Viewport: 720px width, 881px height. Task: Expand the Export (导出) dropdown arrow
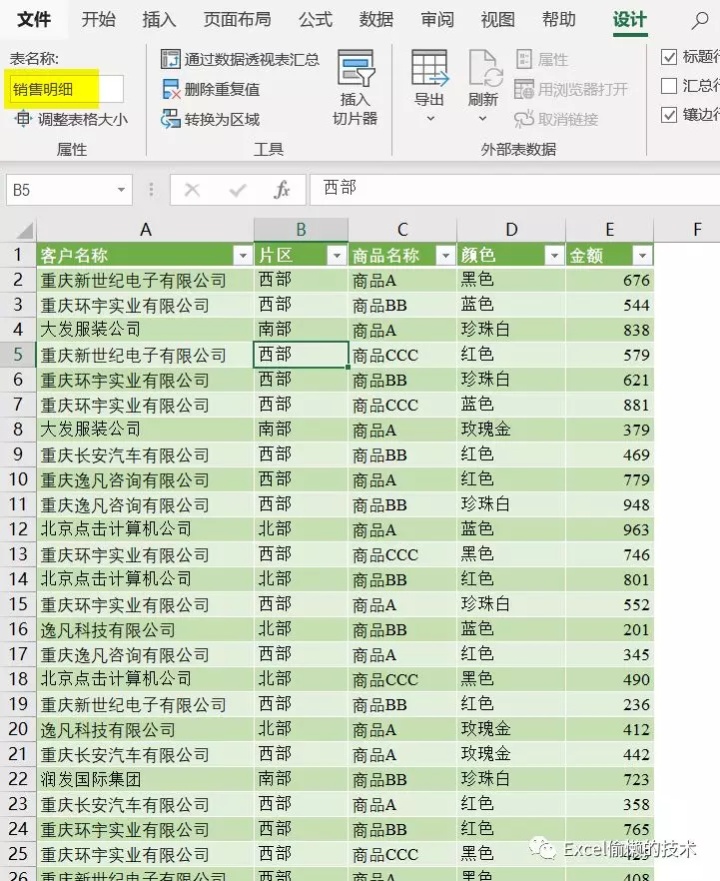tap(430, 119)
